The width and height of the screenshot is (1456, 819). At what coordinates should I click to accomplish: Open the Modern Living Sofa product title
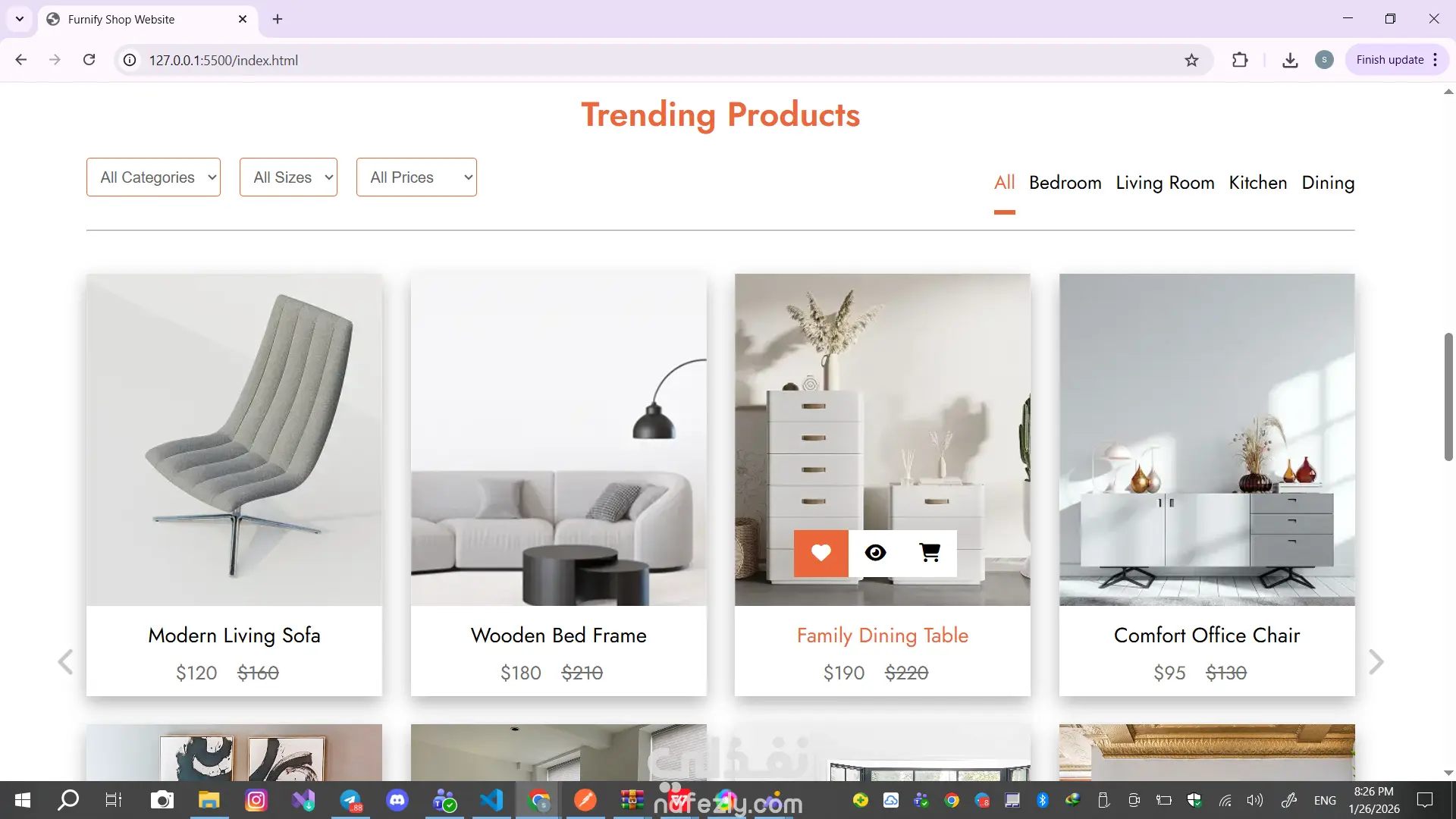(234, 635)
